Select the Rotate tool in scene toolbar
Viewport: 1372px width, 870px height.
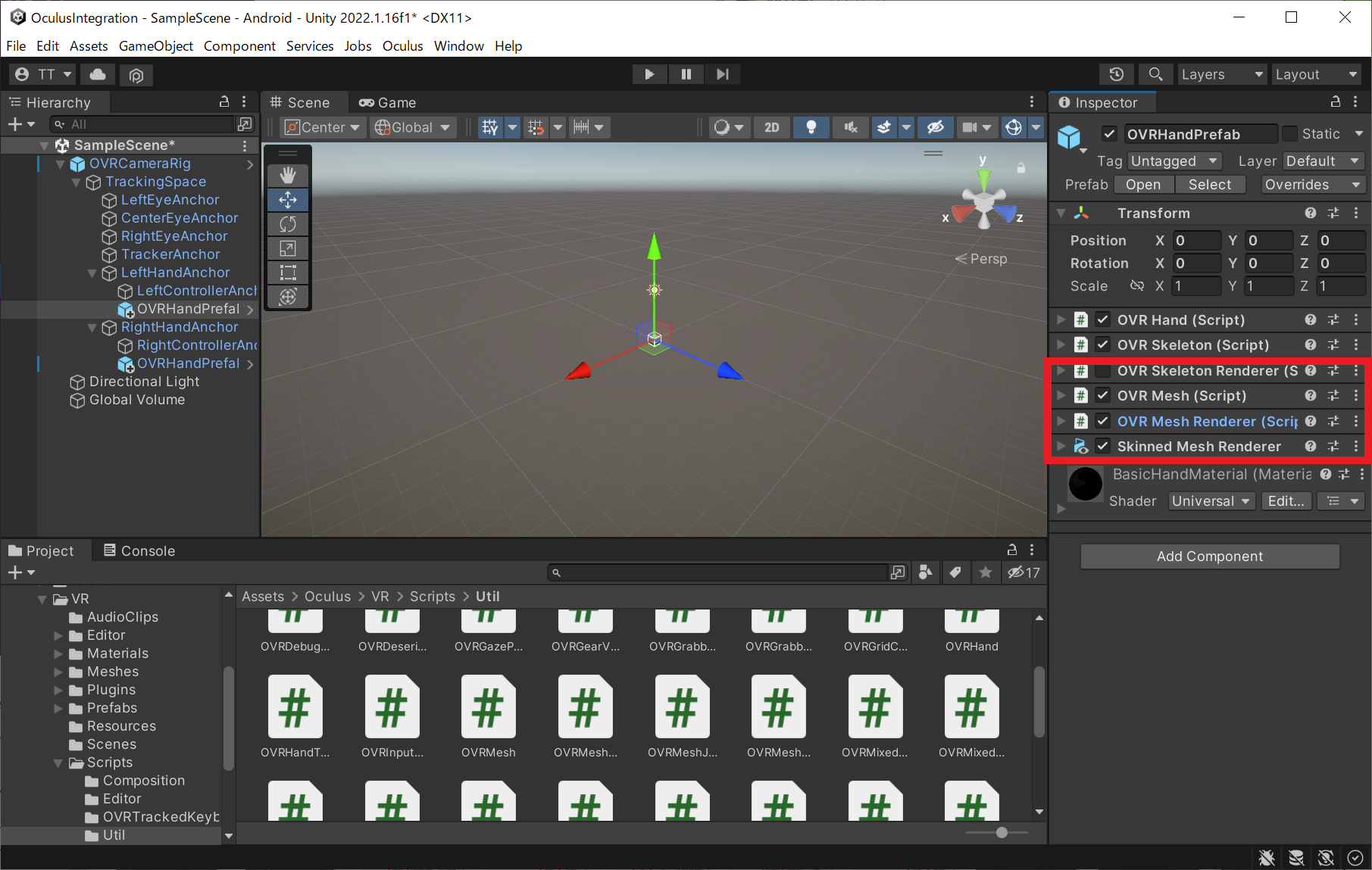pos(288,224)
